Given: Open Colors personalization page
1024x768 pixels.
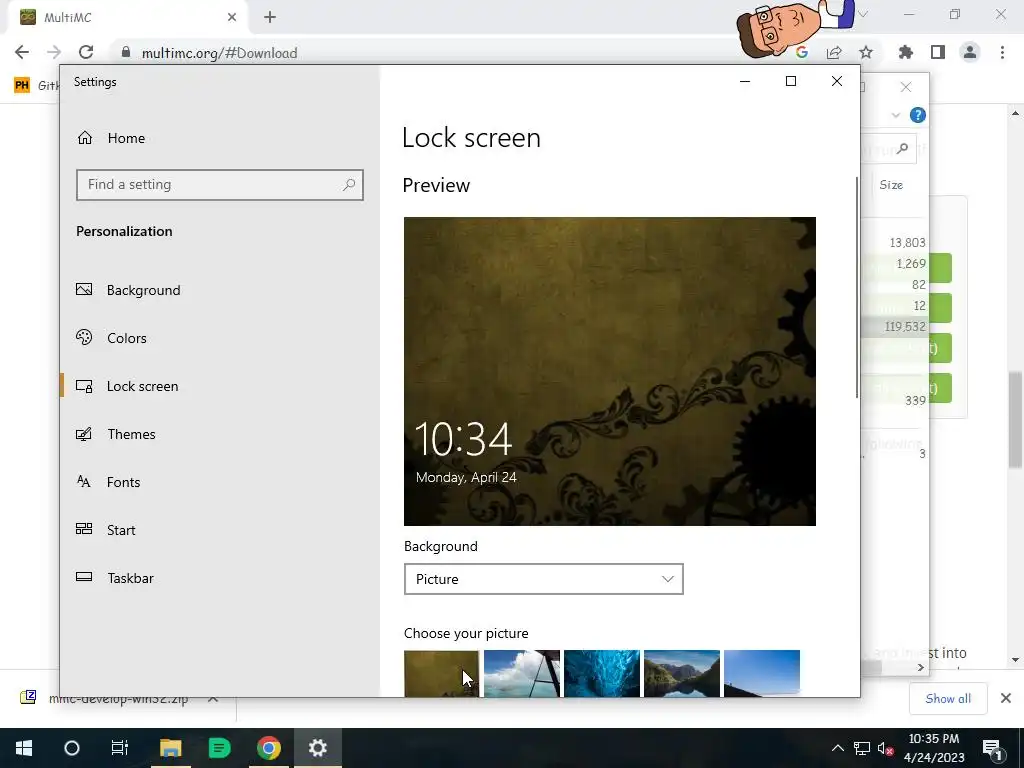Looking at the screenshot, I should pos(111,338).
